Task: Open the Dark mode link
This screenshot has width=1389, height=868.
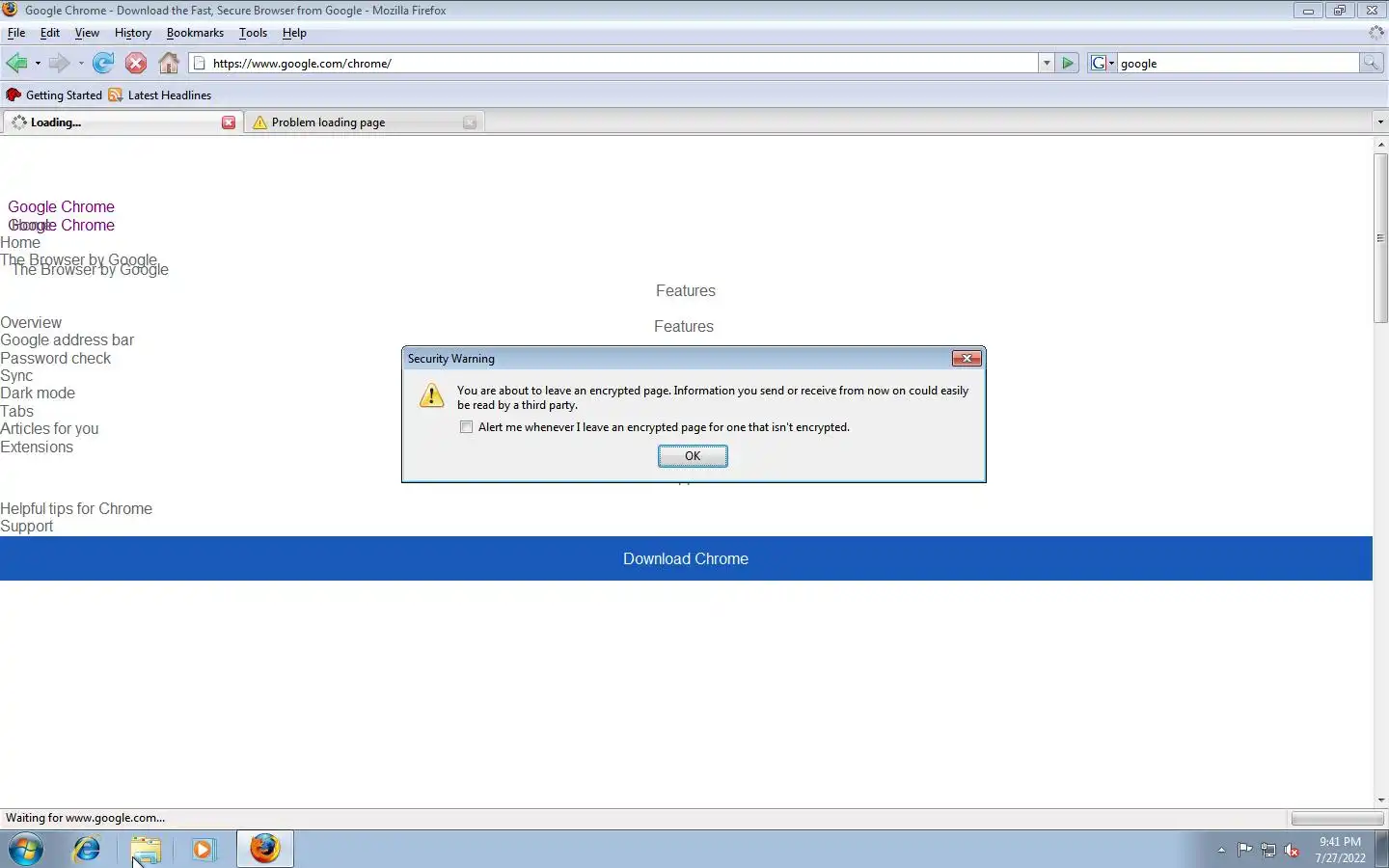Action: click(x=38, y=393)
